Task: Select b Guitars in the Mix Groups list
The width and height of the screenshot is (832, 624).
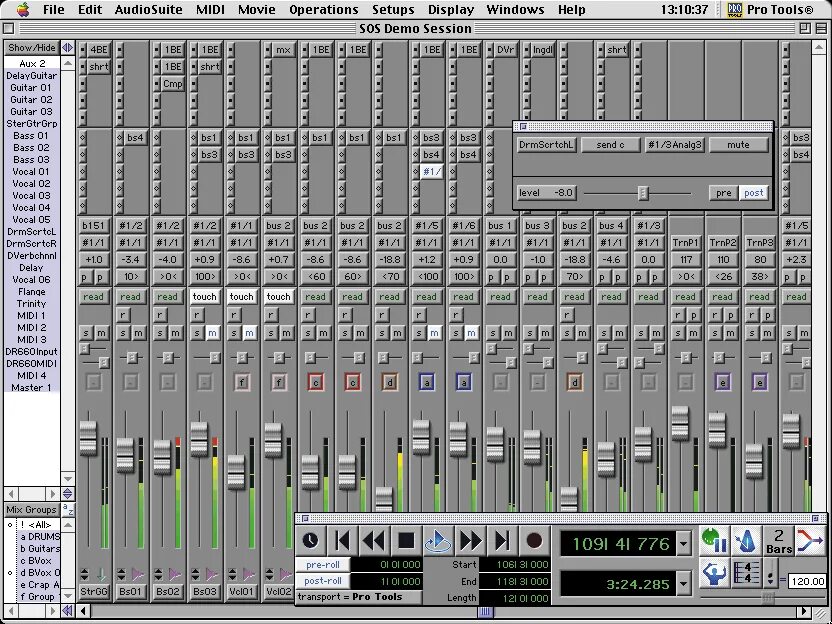Action: click(40, 547)
